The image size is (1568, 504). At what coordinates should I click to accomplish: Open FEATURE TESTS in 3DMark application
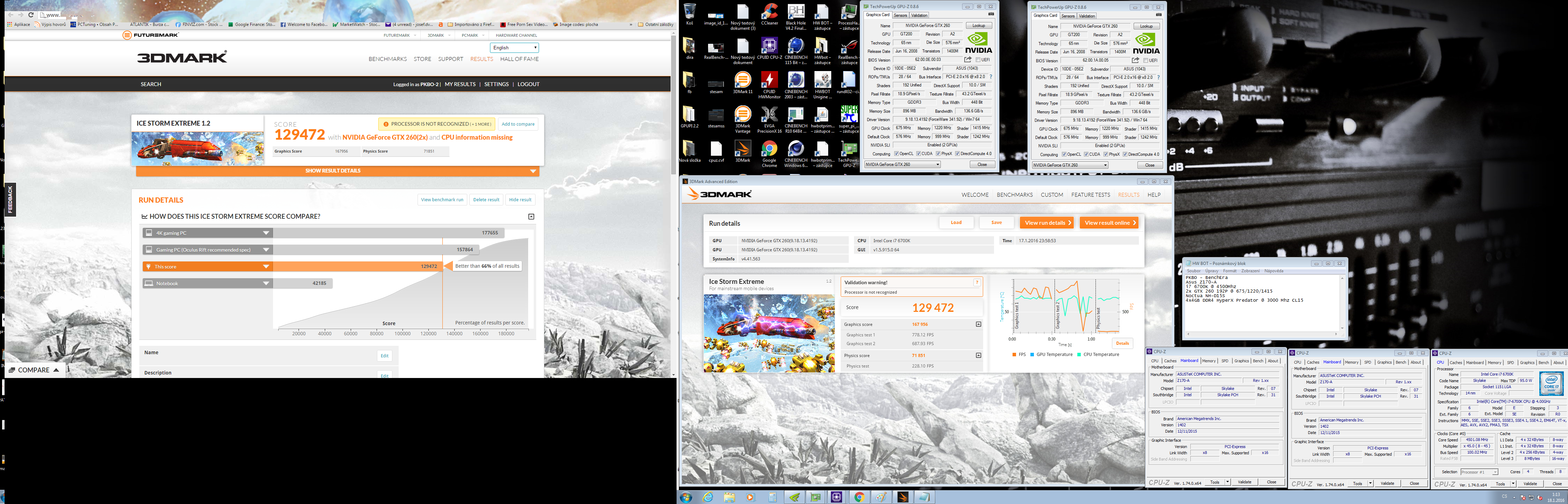[1091, 195]
